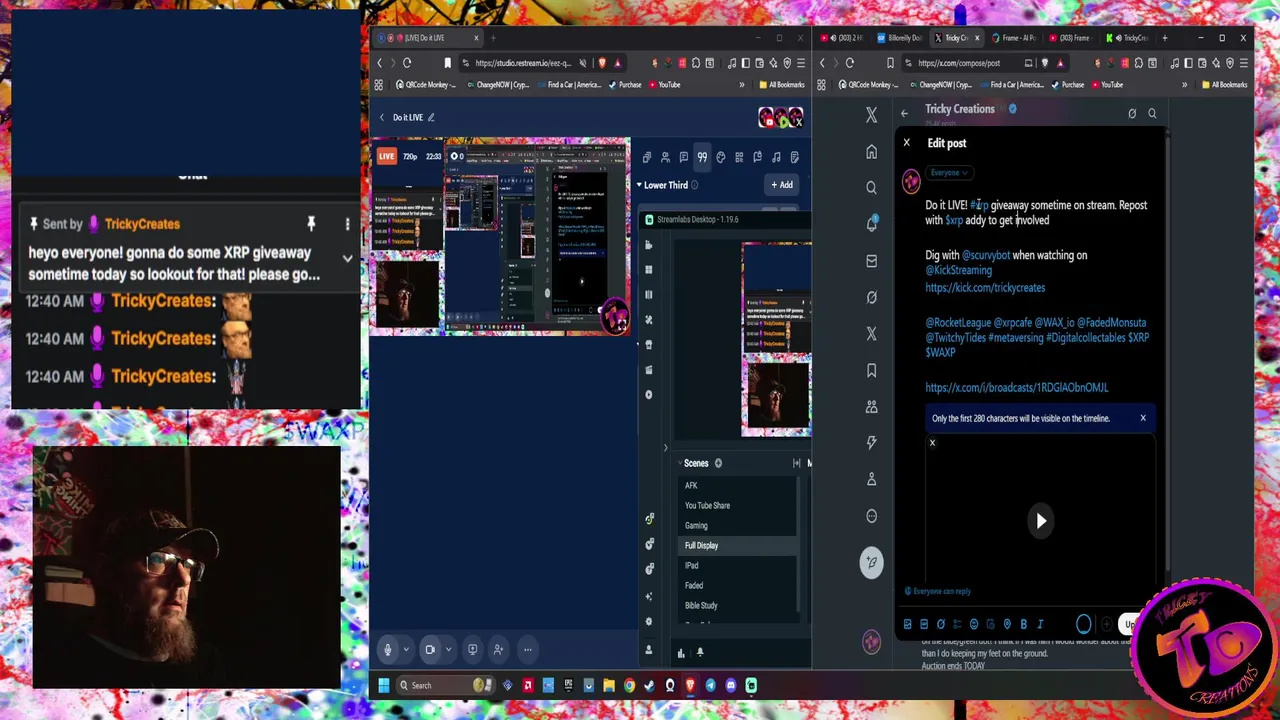Open Streamlabs settings gear icon
The height and width of the screenshot is (720, 1280).
coord(649,621)
